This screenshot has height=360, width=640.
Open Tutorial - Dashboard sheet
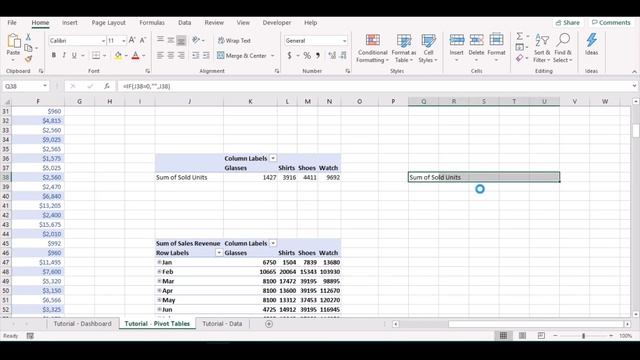coord(82,323)
